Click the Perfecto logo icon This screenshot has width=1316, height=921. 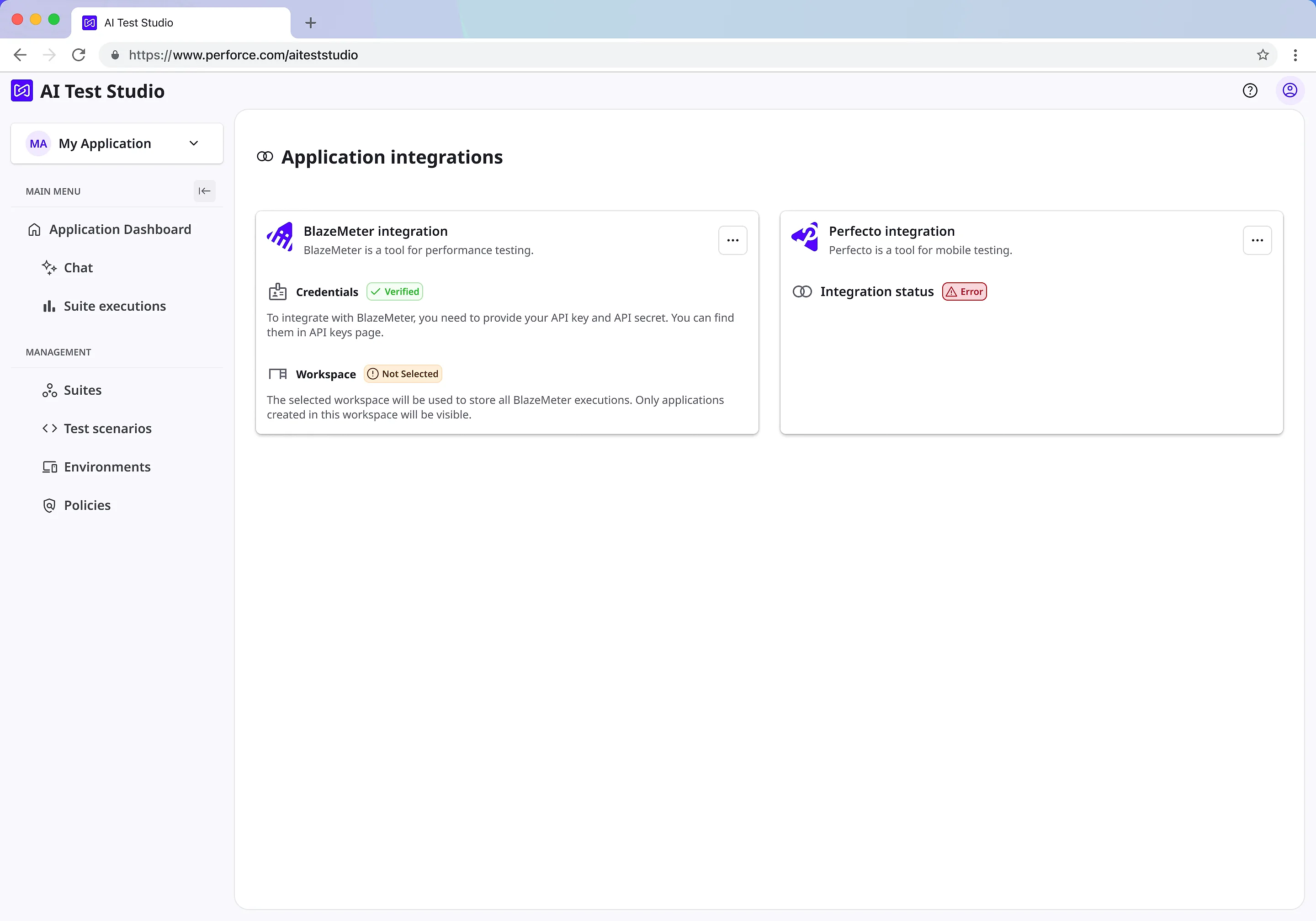click(805, 237)
